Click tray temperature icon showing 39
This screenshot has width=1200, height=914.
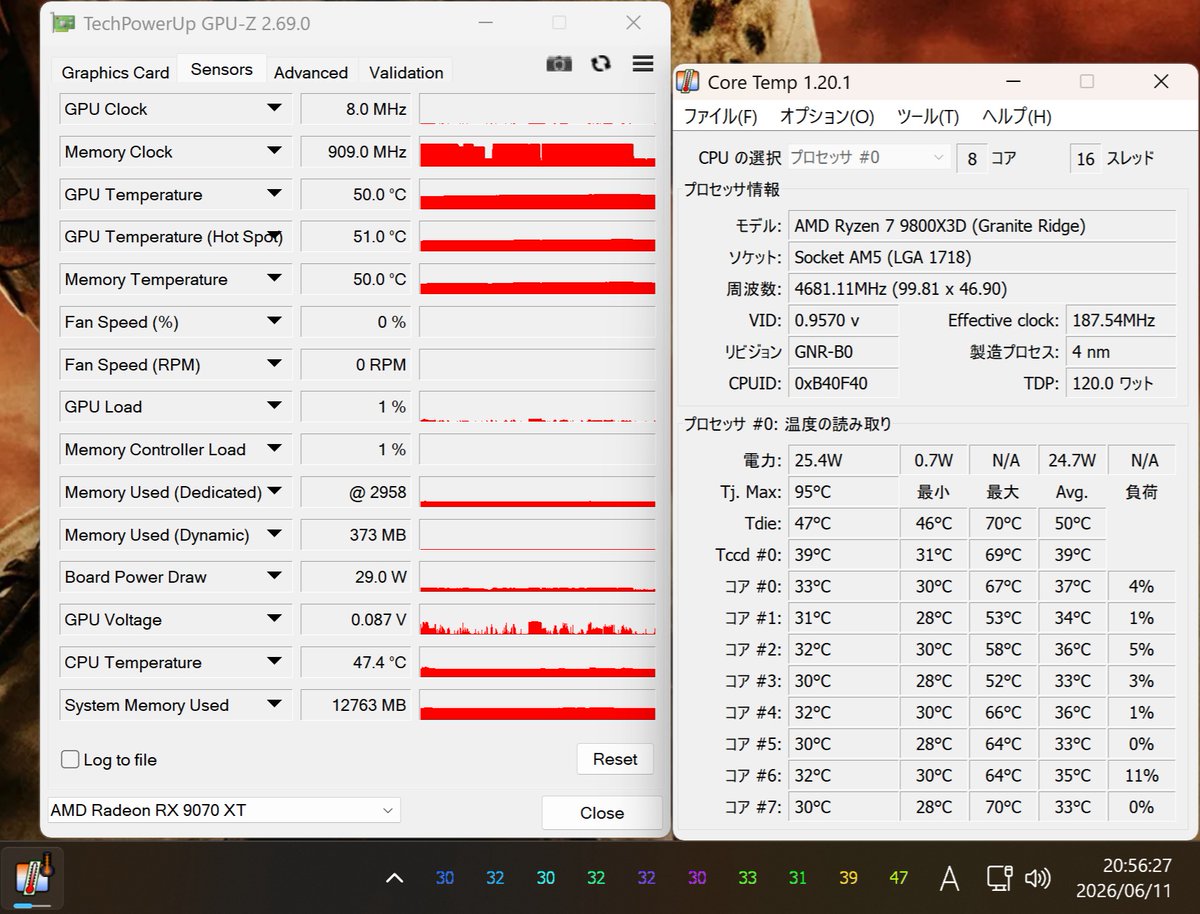pos(848,878)
